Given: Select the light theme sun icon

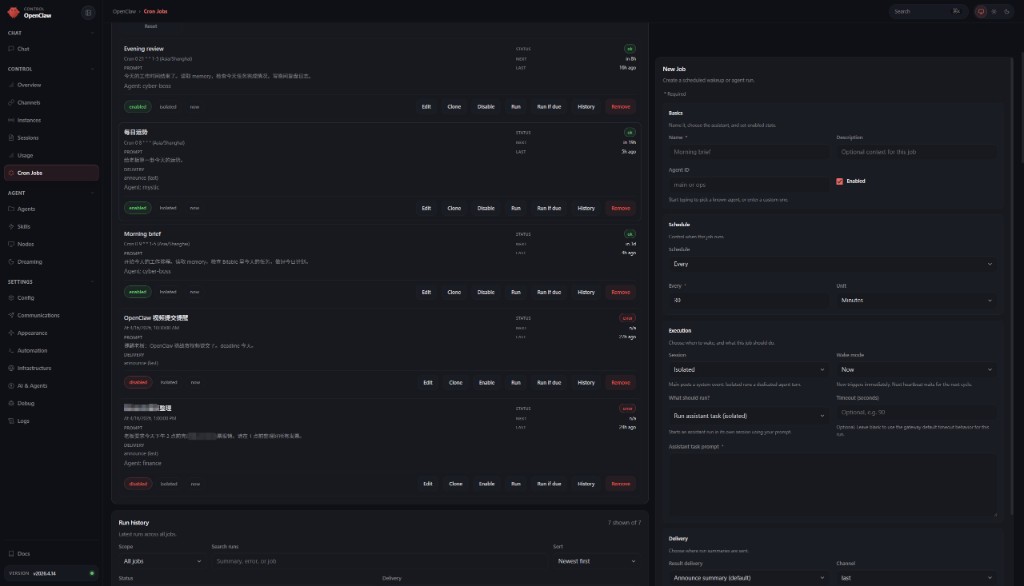Looking at the screenshot, I should click(994, 12).
